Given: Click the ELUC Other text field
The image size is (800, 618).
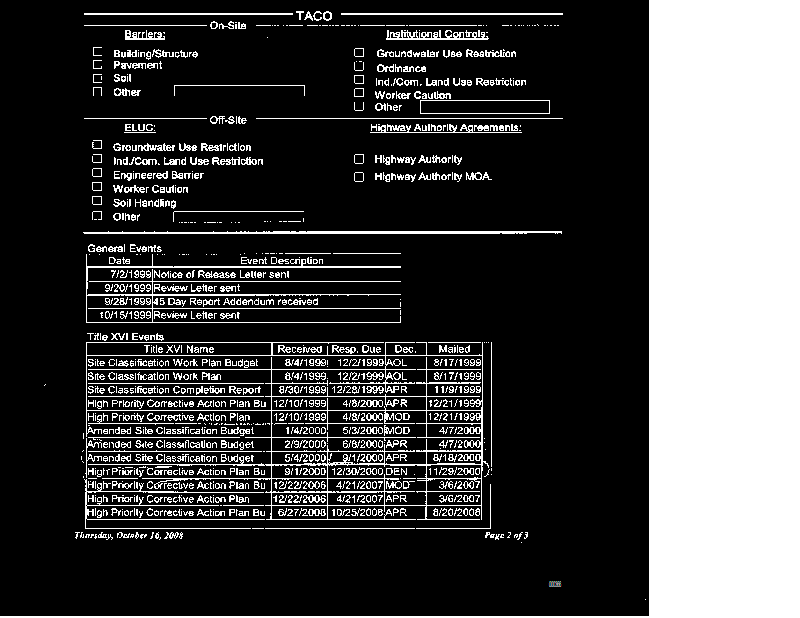Looking at the screenshot, I should pos(238,217).
